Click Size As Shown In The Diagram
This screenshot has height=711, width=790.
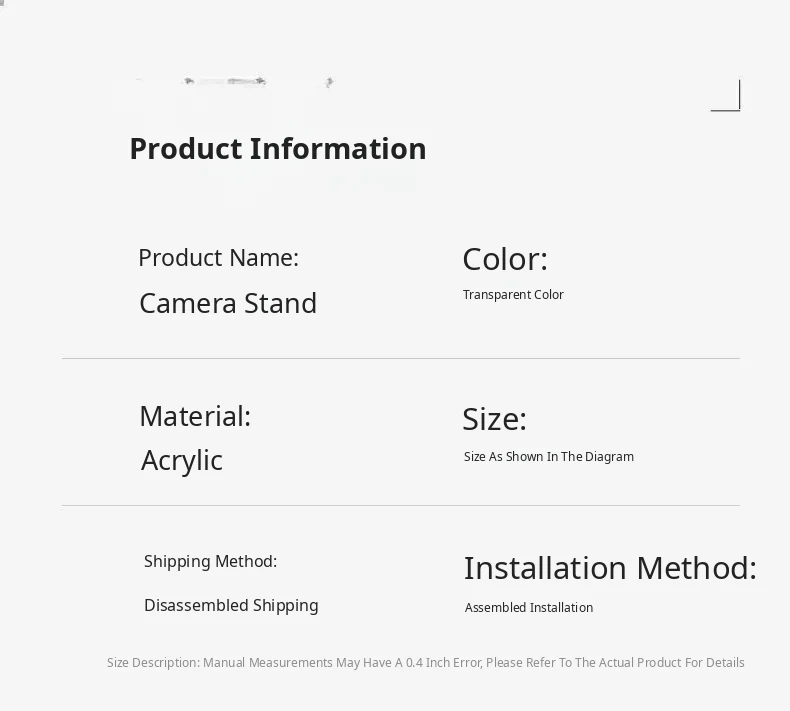549,457
